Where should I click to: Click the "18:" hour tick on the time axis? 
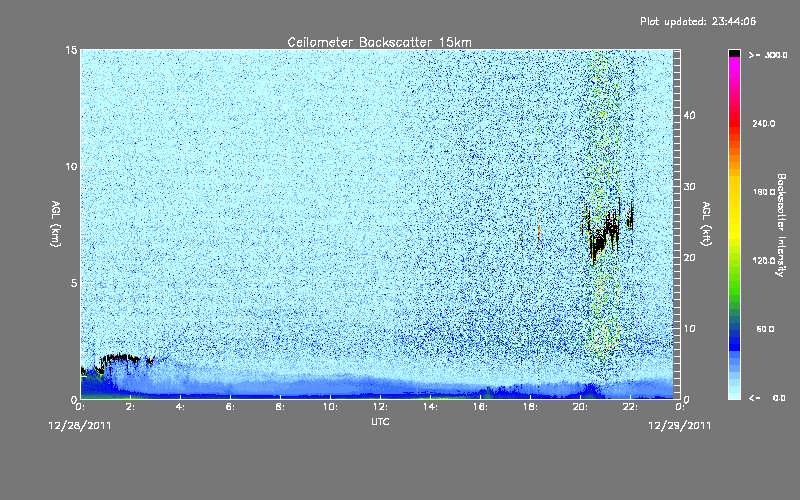530,407
